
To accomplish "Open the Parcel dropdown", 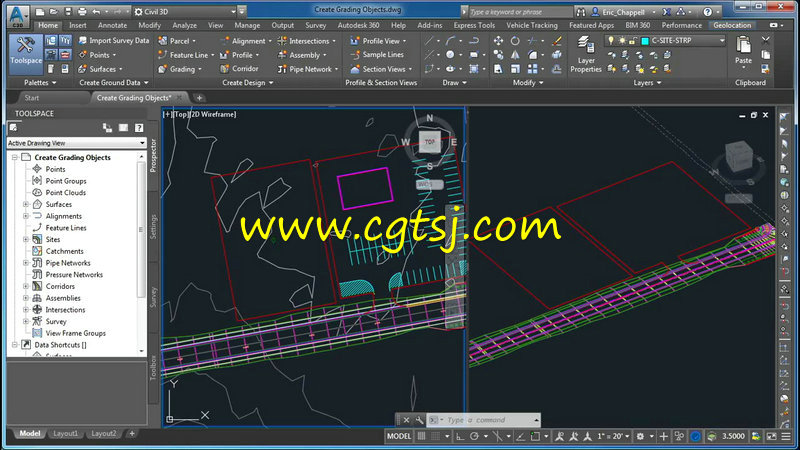I will 177,40.
